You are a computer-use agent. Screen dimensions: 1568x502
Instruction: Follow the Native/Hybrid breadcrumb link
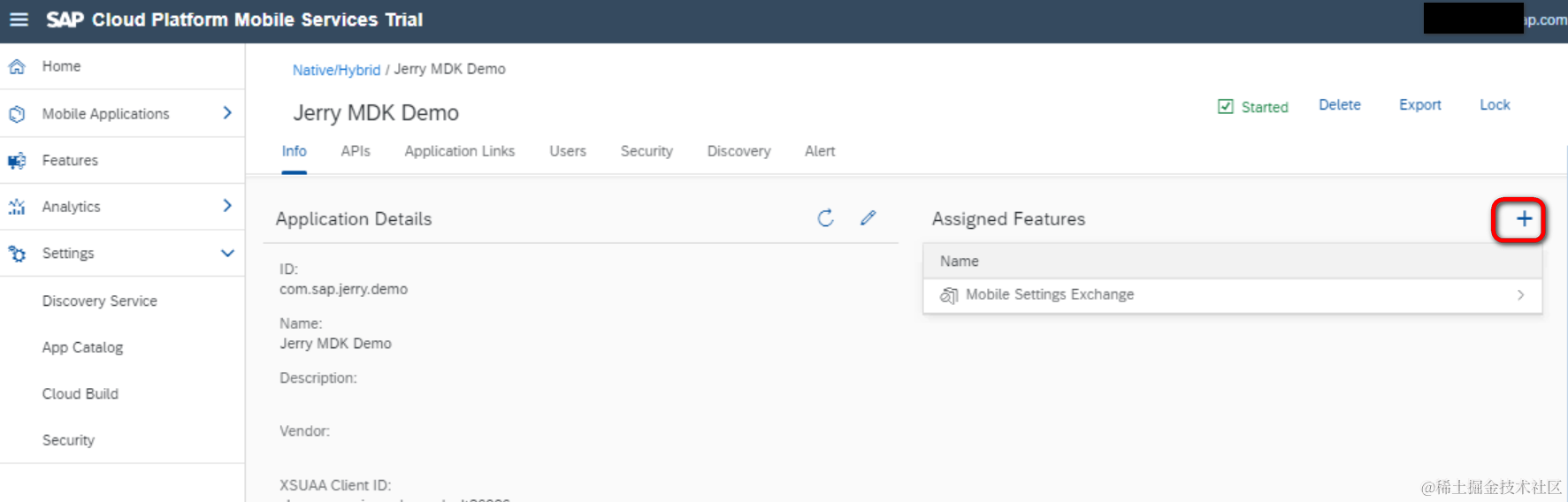(x=336, y=70)
